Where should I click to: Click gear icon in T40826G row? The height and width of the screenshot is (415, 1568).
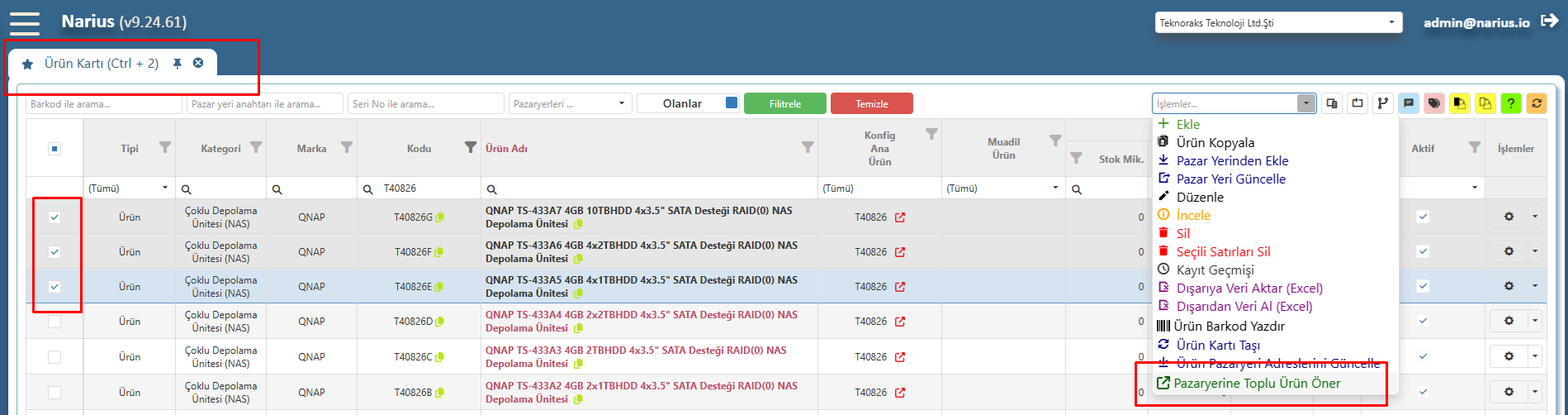(x=1509, y=217)
